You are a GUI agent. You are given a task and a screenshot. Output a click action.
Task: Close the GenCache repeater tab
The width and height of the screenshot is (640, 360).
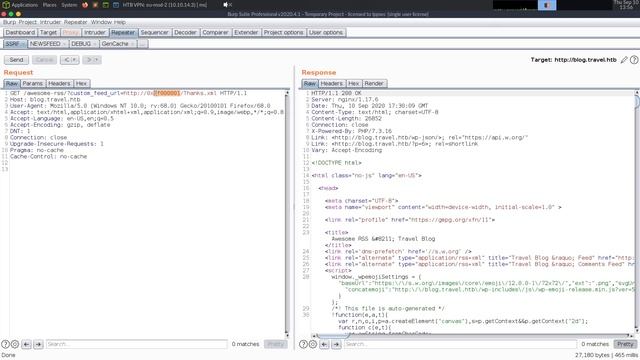click(133, 44)
